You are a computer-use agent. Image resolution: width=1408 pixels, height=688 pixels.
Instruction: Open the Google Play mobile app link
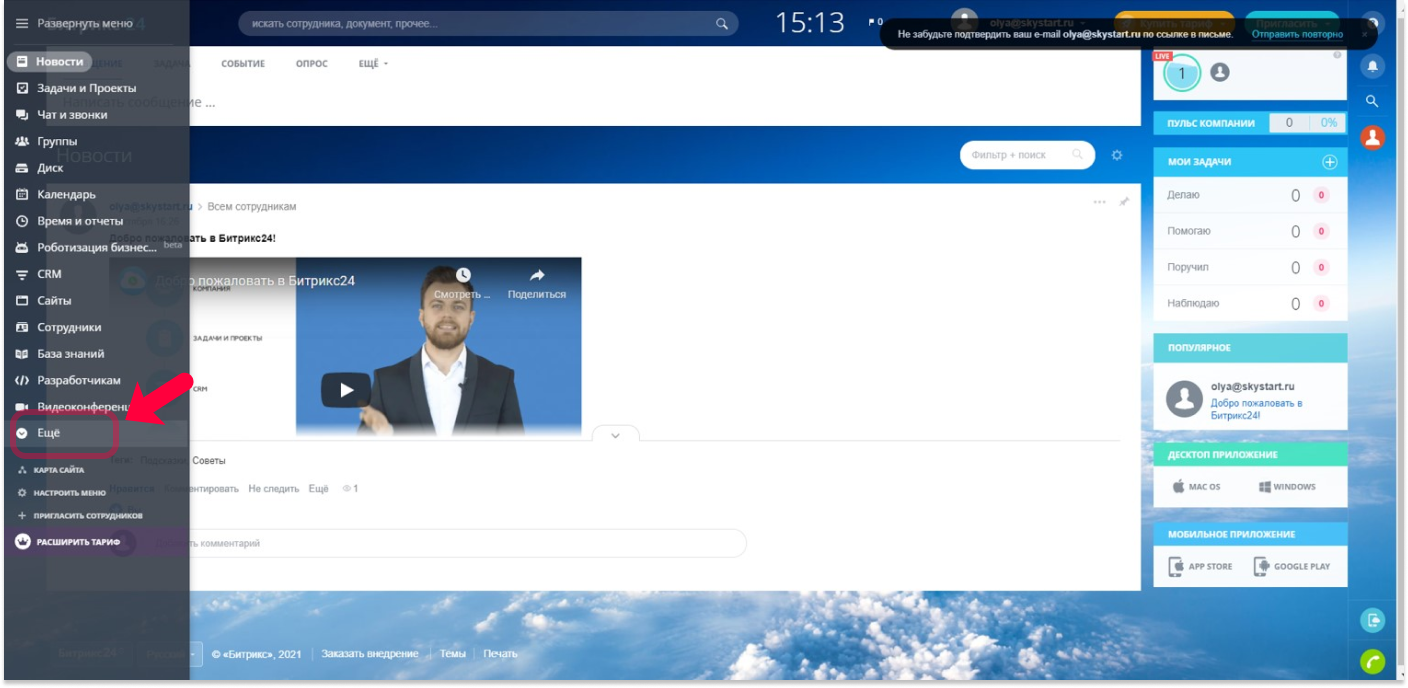tap(1292, 566)
